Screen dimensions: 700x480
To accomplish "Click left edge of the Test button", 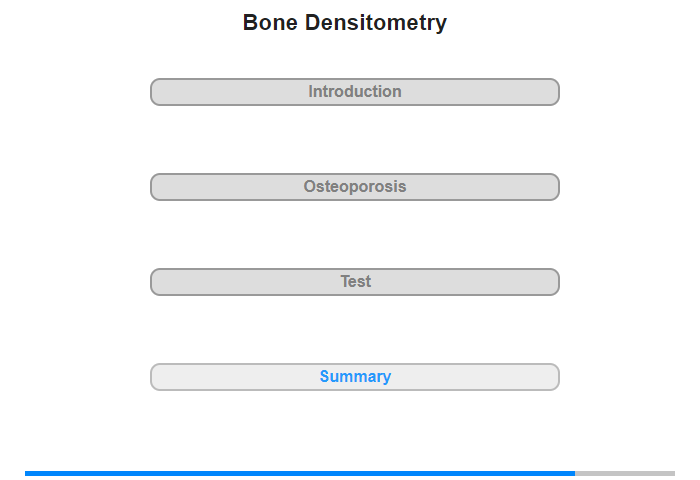I will click(153, 282).
